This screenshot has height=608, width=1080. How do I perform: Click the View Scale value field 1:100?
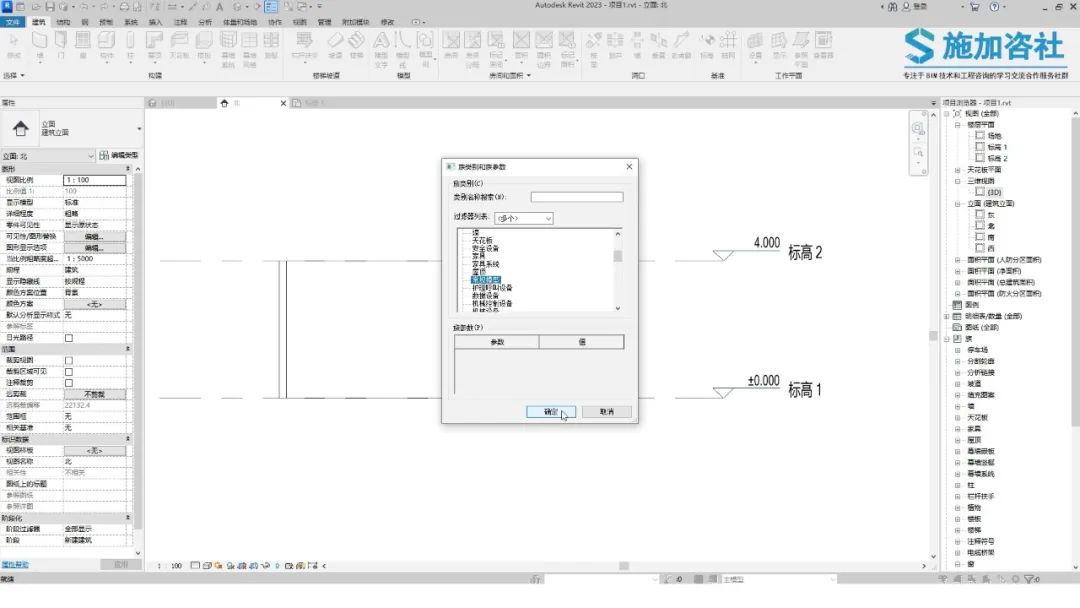coord(94,180)
